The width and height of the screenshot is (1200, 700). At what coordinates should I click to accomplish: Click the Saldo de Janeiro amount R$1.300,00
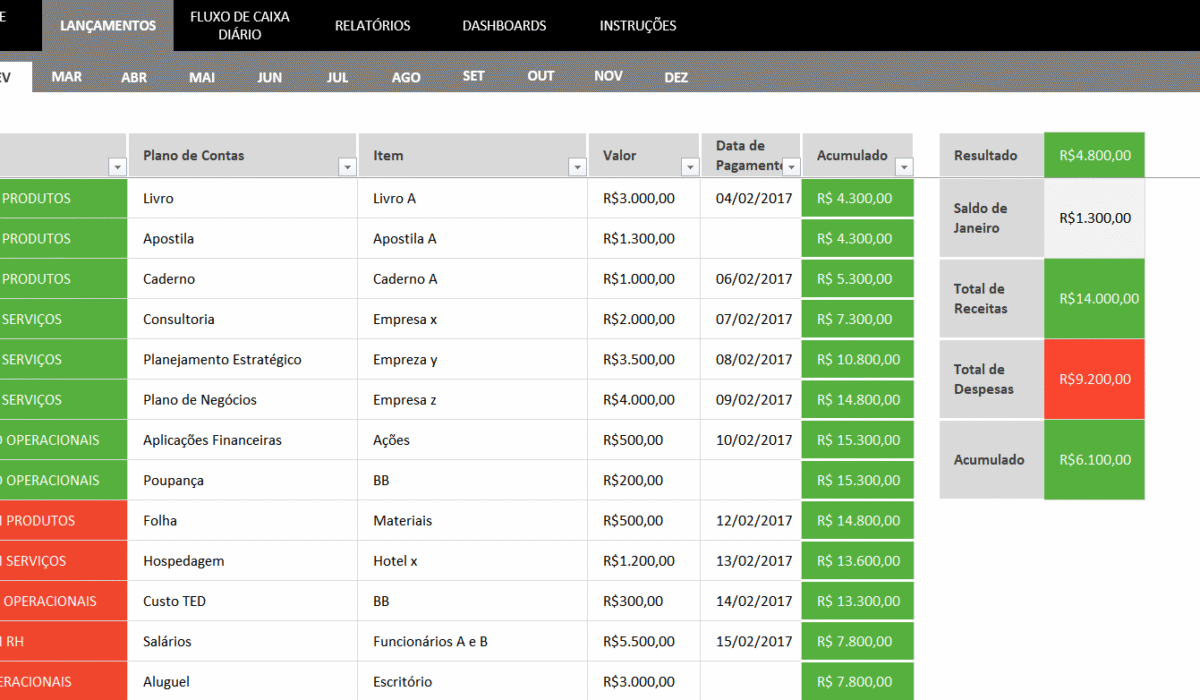click(x=1094, y=218)
